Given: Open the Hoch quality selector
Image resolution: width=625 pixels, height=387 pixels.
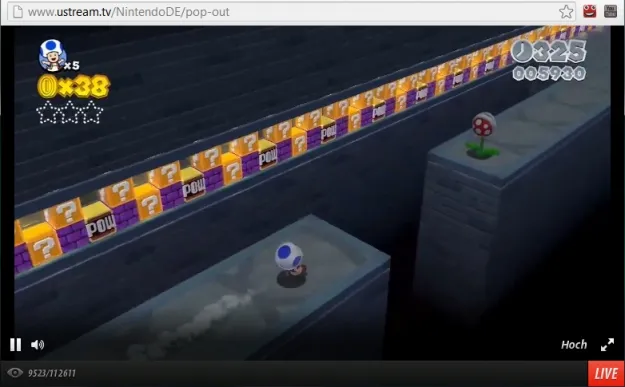Looking at the screenshot, I should (x=574, y=345).
